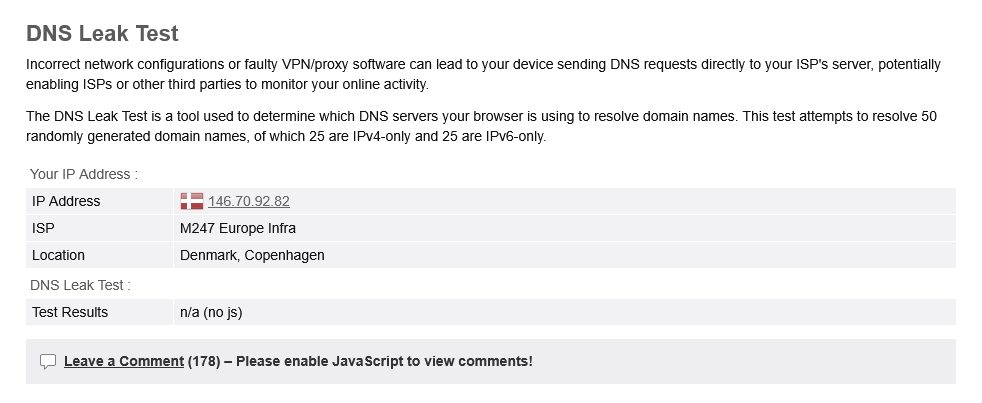Open the 146.70.92.82 IP address link
The height and width of the screenshot is (403, 982).
click(x=249, y=201)
